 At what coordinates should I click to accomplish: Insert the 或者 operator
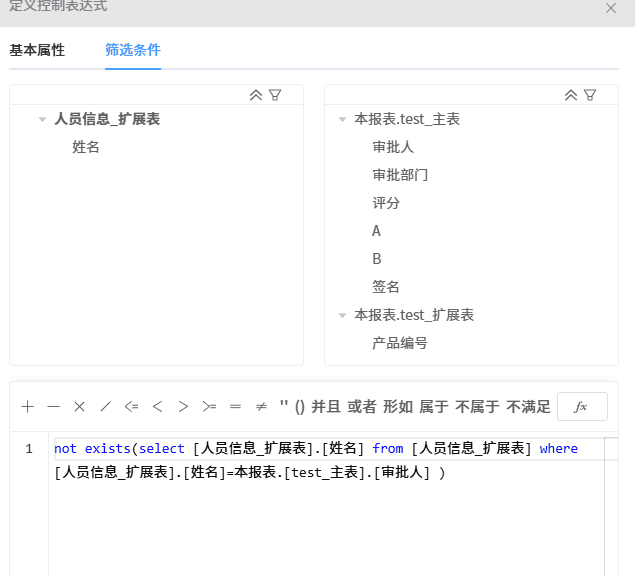point(362,406)
